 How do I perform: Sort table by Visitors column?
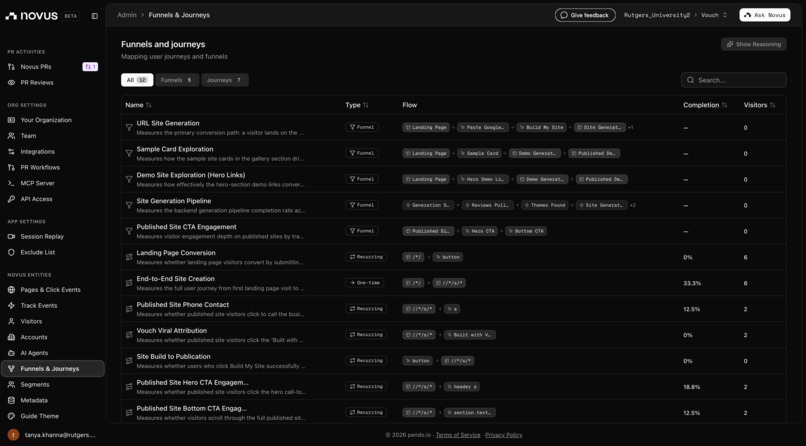759,105
